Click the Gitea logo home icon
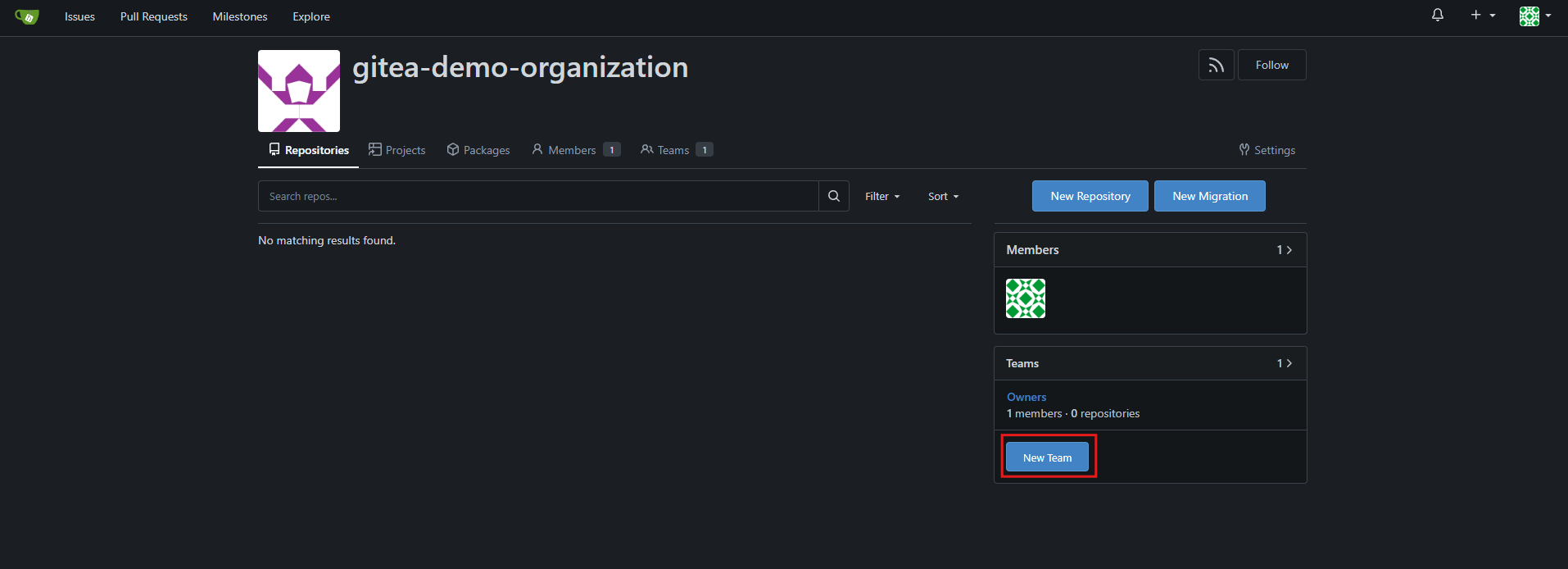1568x569 pixels. coord(27,16)
